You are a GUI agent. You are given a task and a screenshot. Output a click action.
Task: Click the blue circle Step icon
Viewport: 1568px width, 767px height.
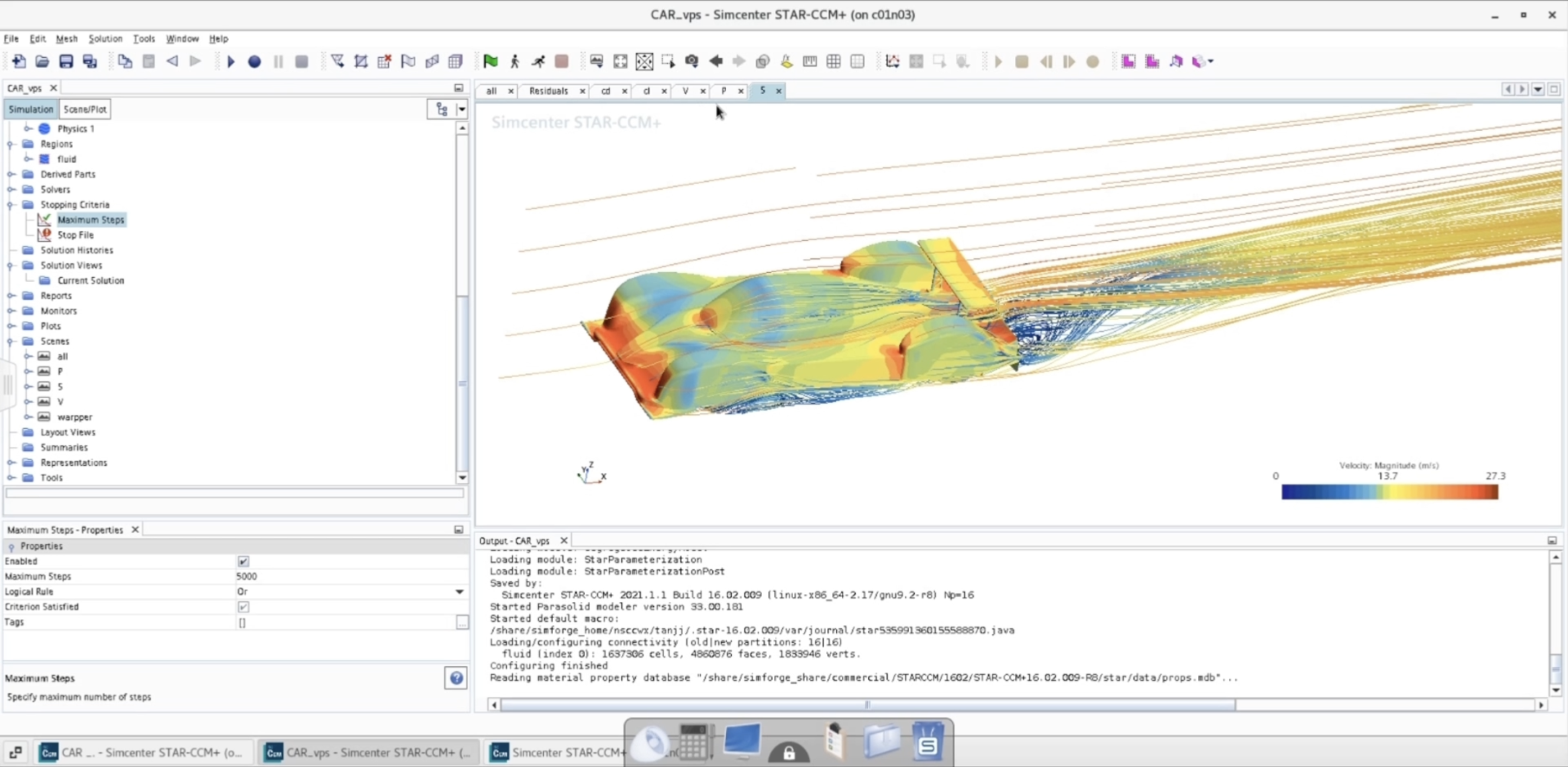tap(254, 62)
